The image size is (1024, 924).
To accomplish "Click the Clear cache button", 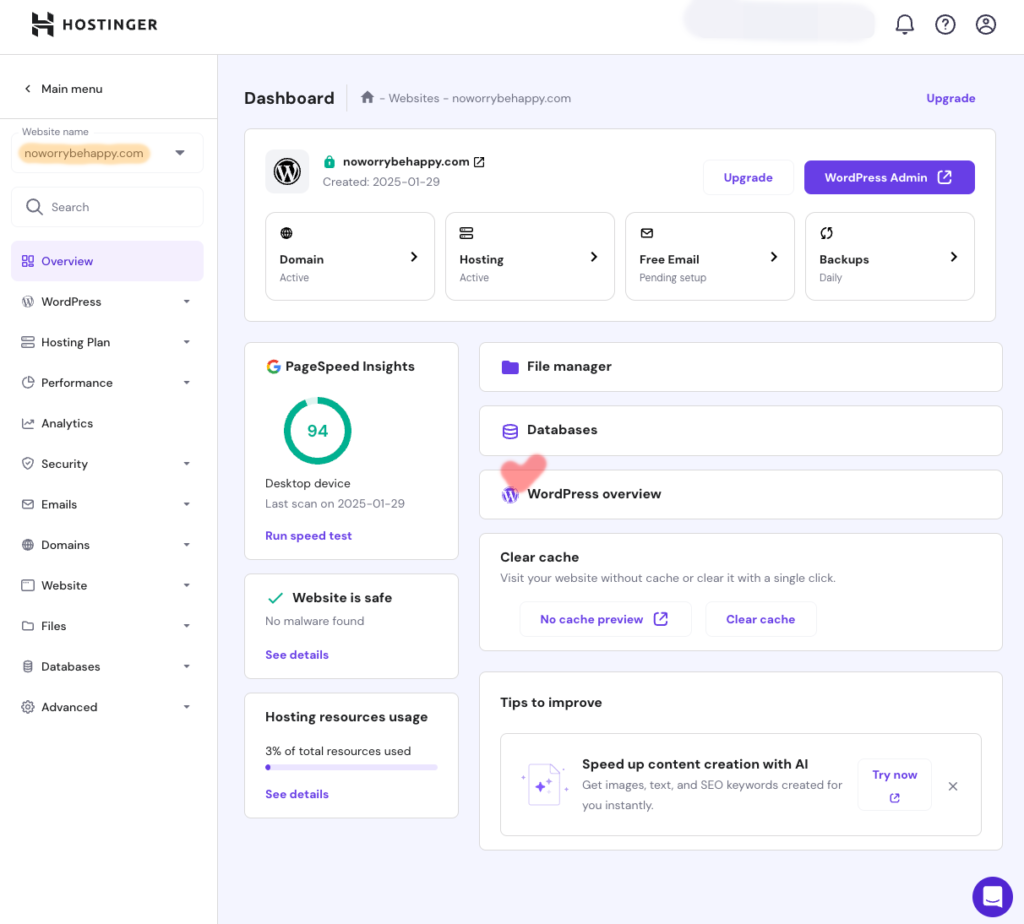I will [760, 619].
